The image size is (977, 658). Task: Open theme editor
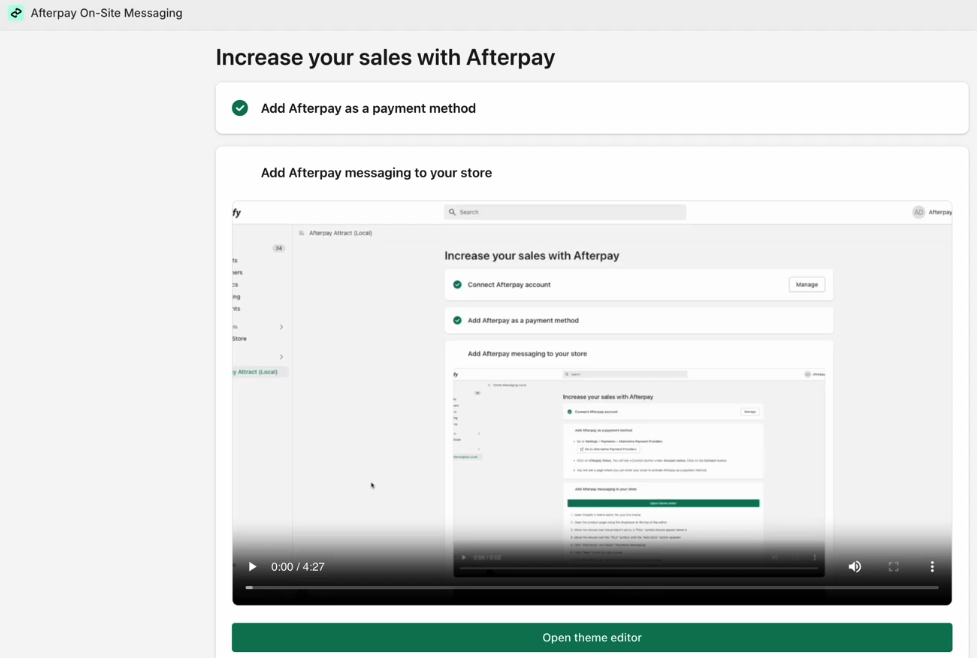pos(592,638)
